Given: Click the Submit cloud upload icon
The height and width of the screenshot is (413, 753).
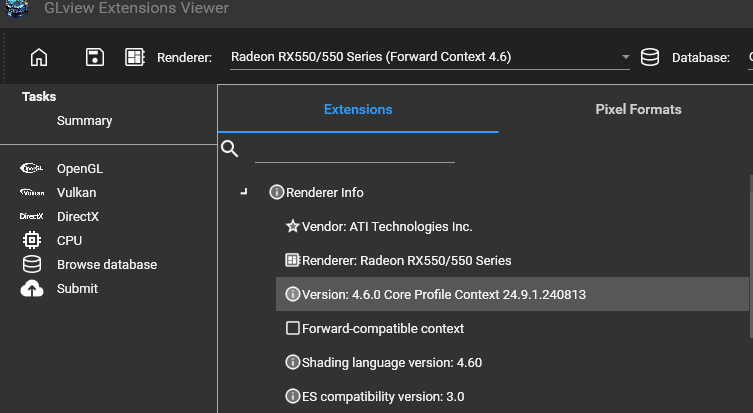Looking at the screenshot, I should pyautogui.click(x=32, y=289).
